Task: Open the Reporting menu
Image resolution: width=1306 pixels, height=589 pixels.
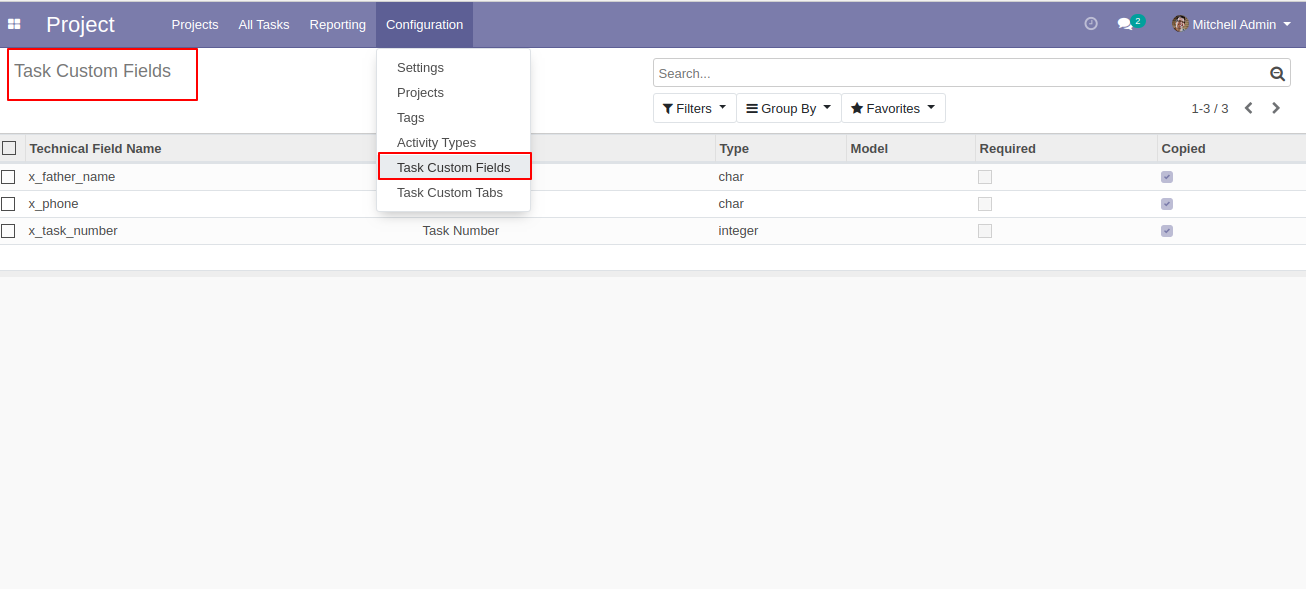Action: click(x=338, y=24)
